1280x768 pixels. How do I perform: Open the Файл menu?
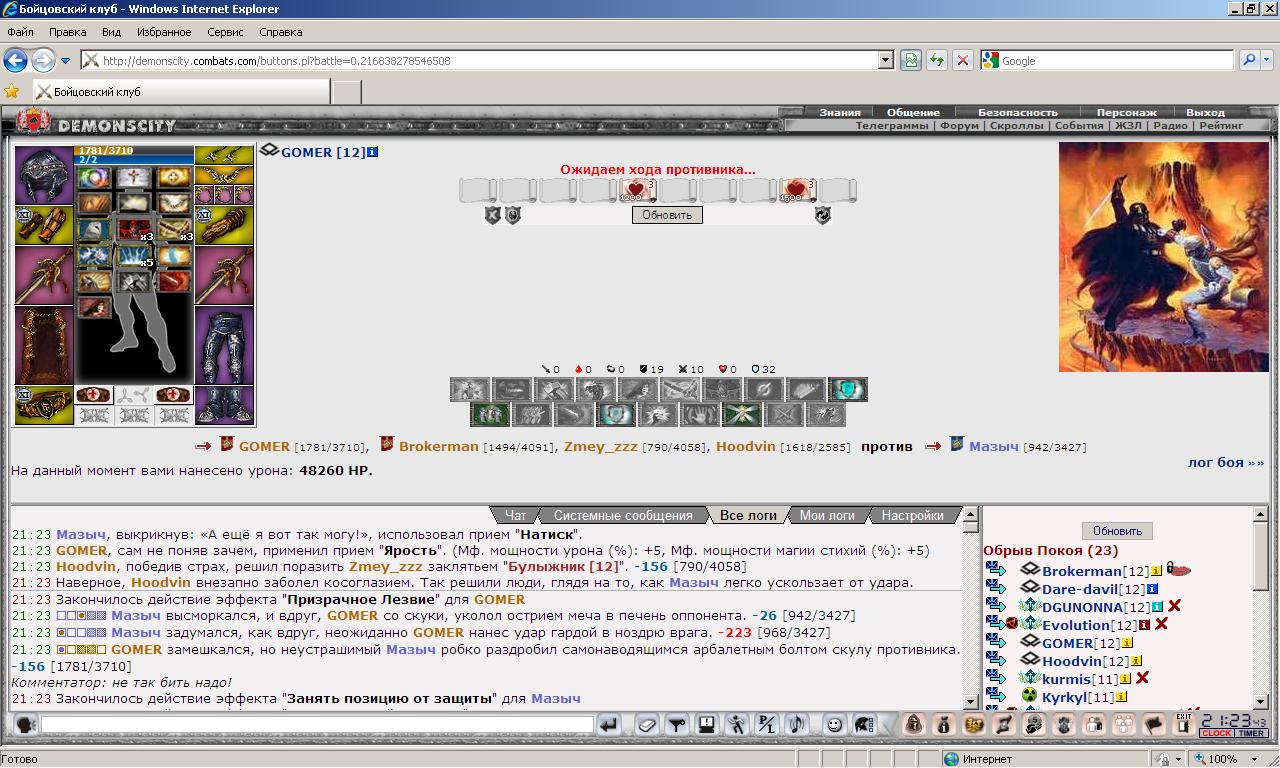[20, 32]
